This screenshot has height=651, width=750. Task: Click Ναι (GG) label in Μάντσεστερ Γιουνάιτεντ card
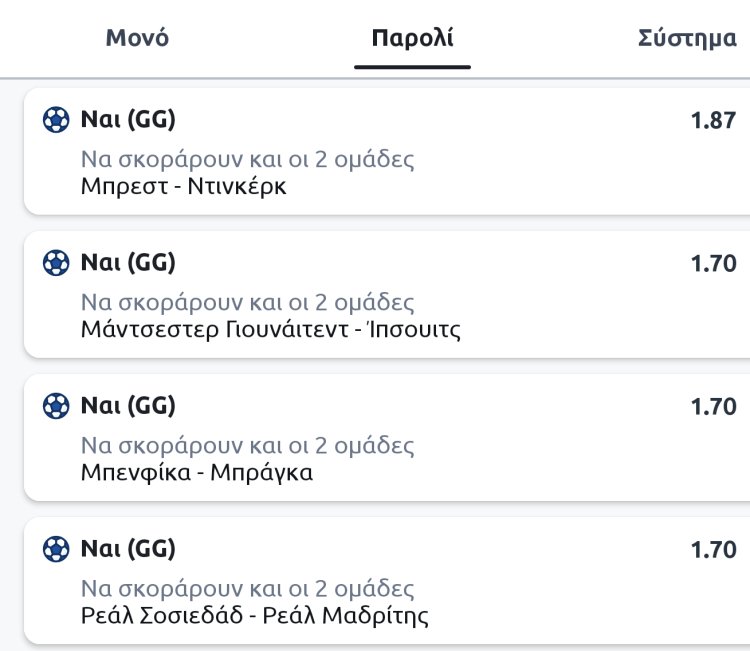click(127, 264)
